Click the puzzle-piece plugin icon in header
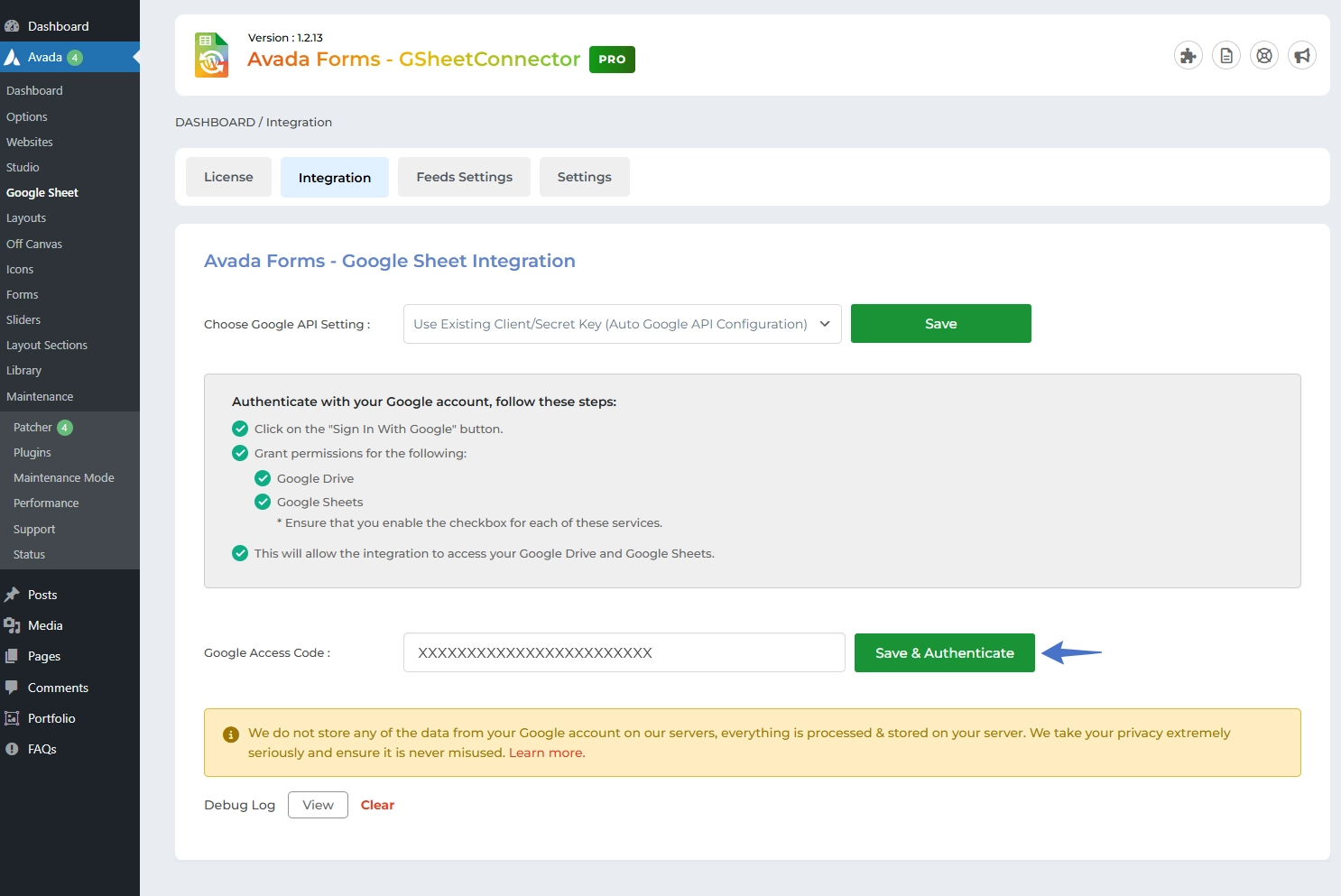This screenshot has width=1341, height=896. 1188,56
